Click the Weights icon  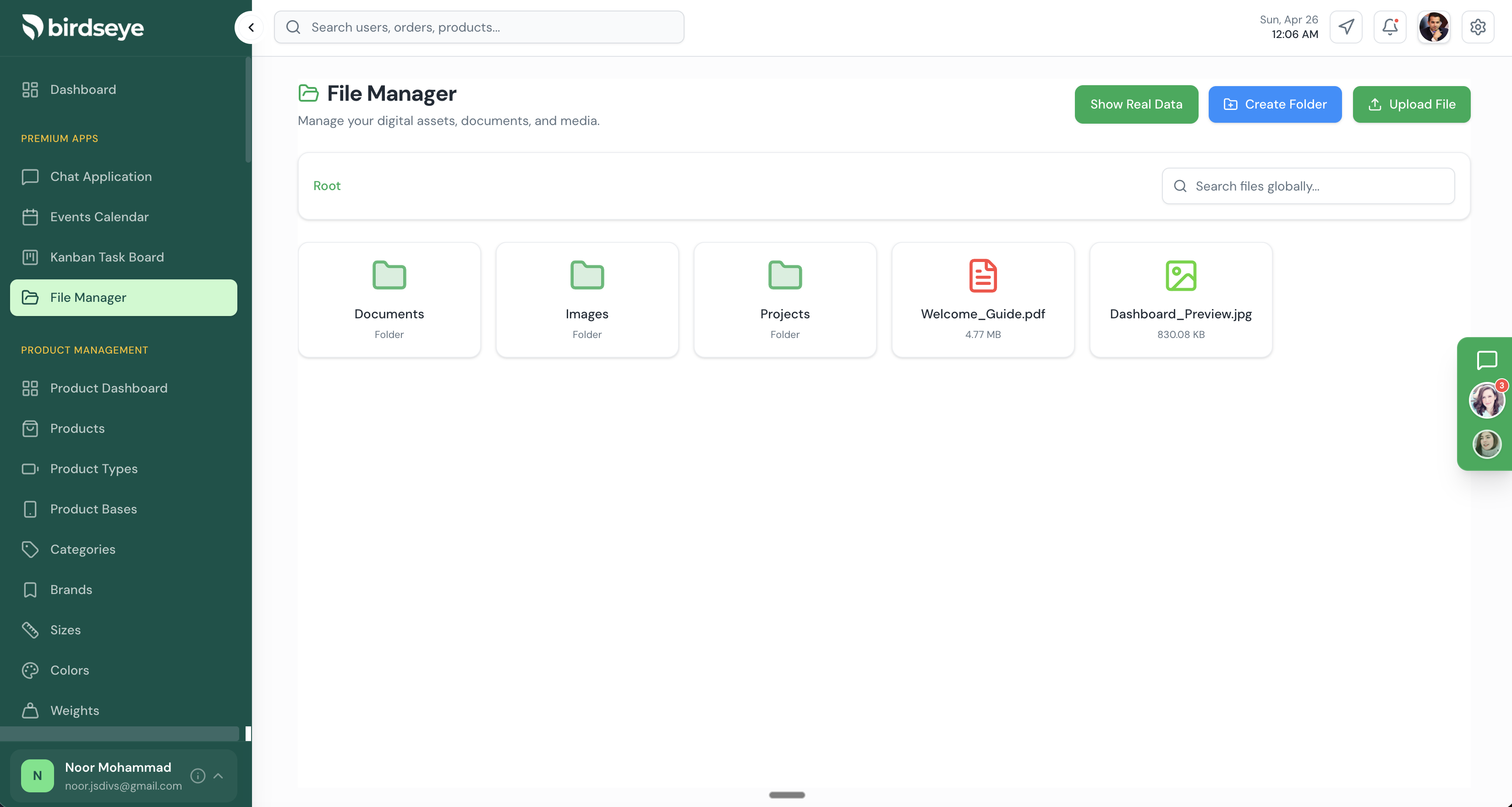(x=30, y=711)
